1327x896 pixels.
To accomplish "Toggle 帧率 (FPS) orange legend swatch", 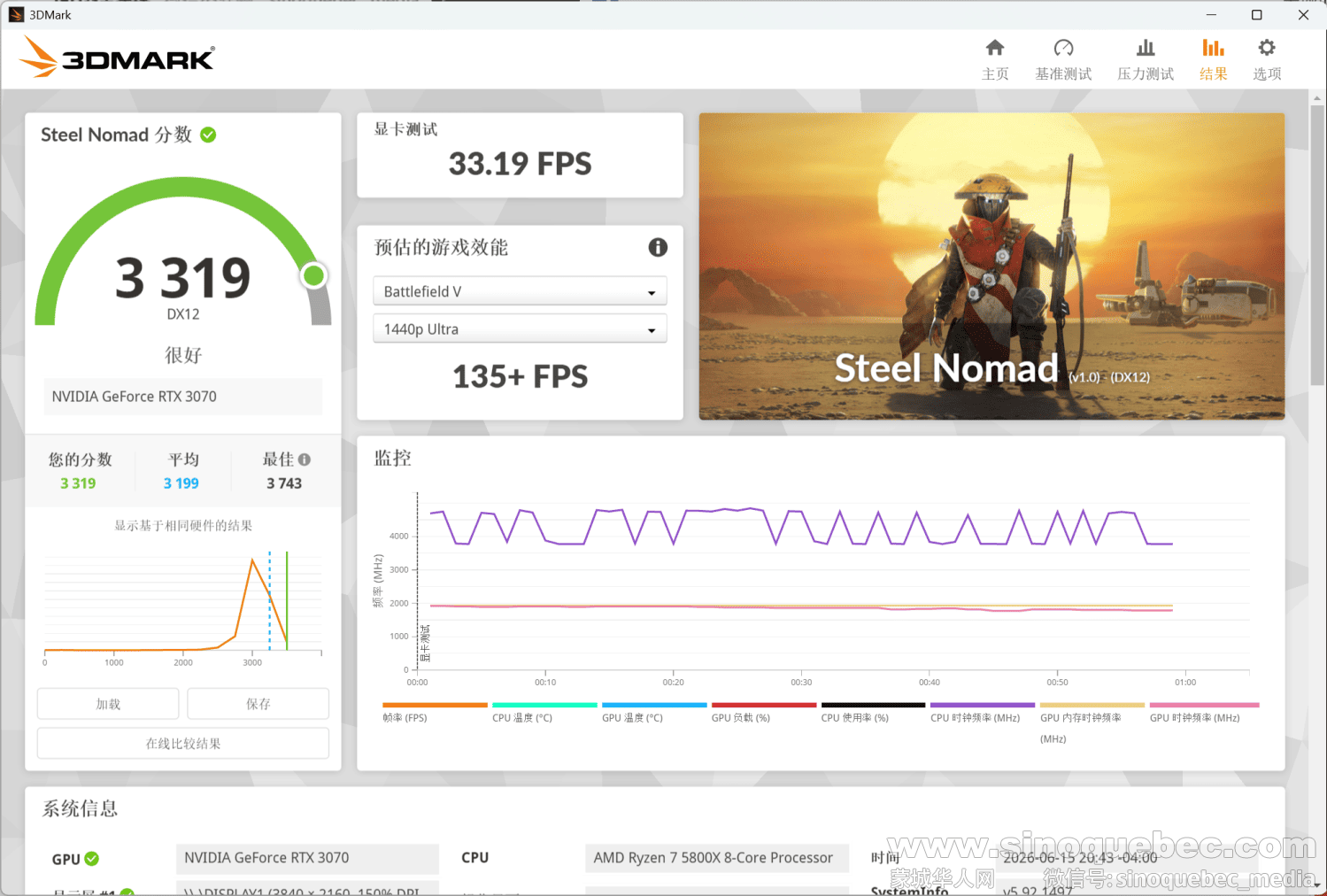I will click(435, 706).
